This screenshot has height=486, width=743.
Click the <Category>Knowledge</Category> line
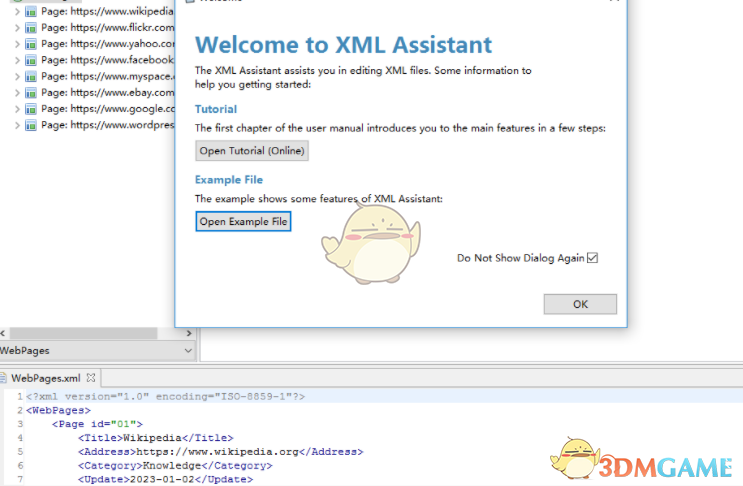point(175,466)
